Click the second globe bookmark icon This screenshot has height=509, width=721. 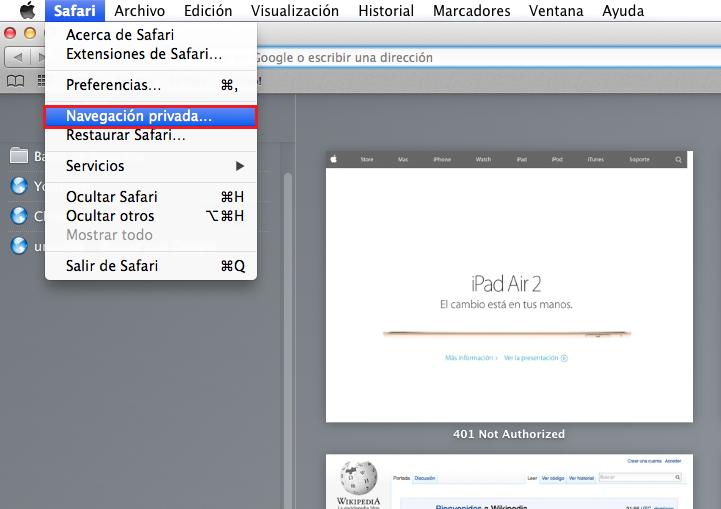pyautogui.click(x=18, y=215)
